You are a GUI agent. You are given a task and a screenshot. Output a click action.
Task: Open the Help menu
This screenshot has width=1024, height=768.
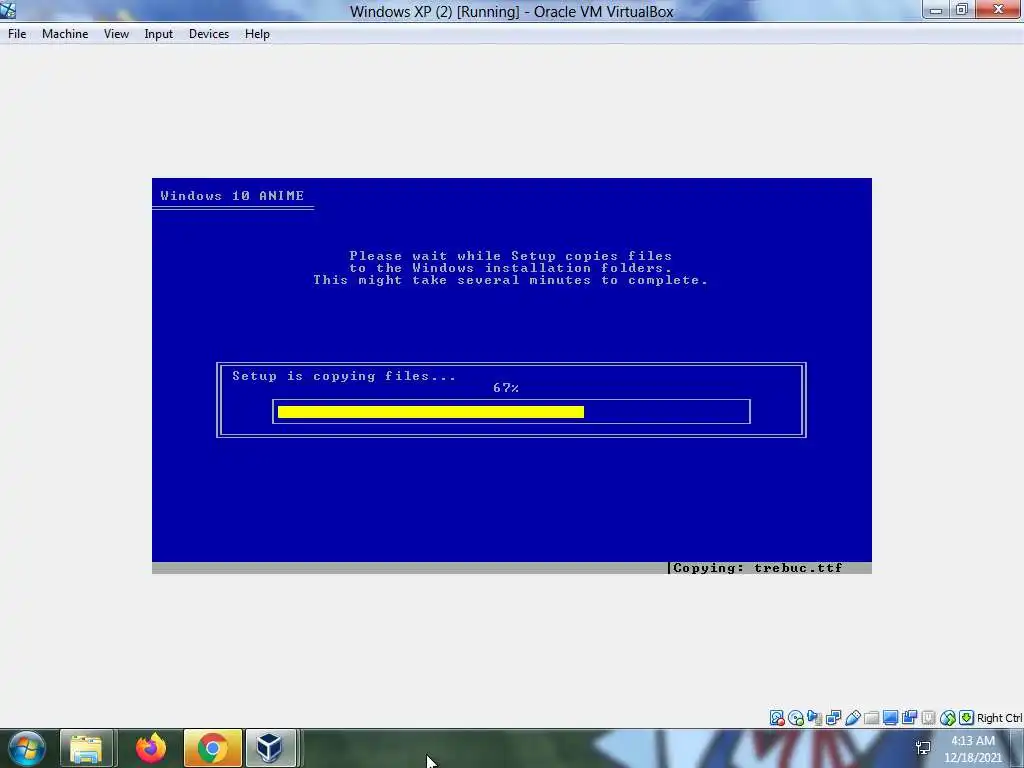(257, 34)
